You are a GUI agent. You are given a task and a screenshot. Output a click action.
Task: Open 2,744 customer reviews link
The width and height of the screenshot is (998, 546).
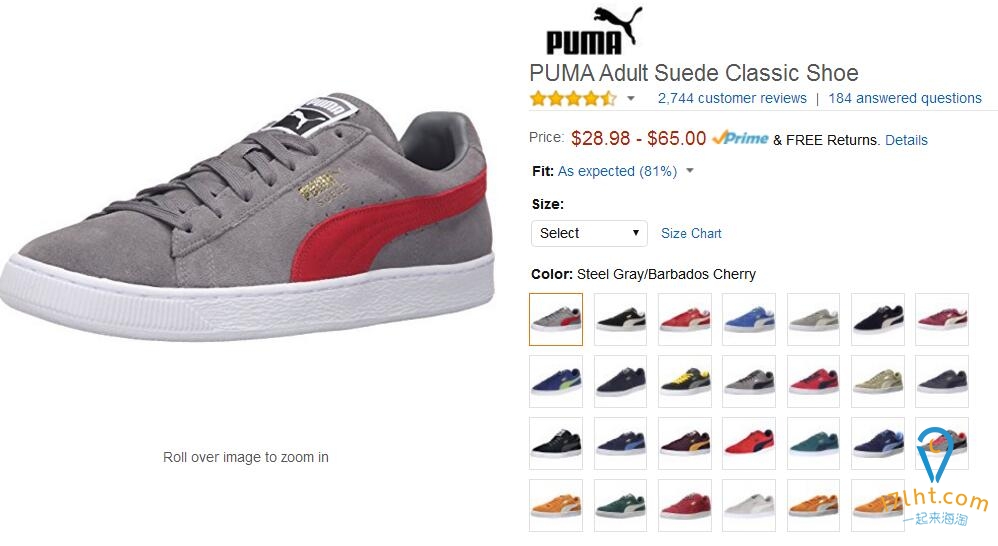(732, 99)
